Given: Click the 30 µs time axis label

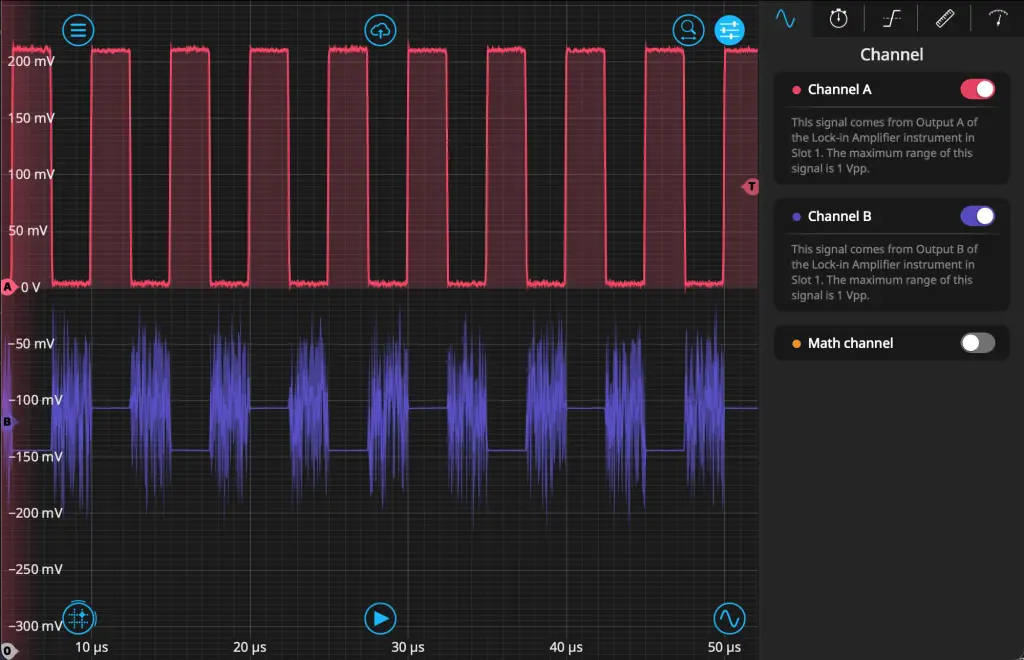Looking at the screenshot, I should pos(408,647).
